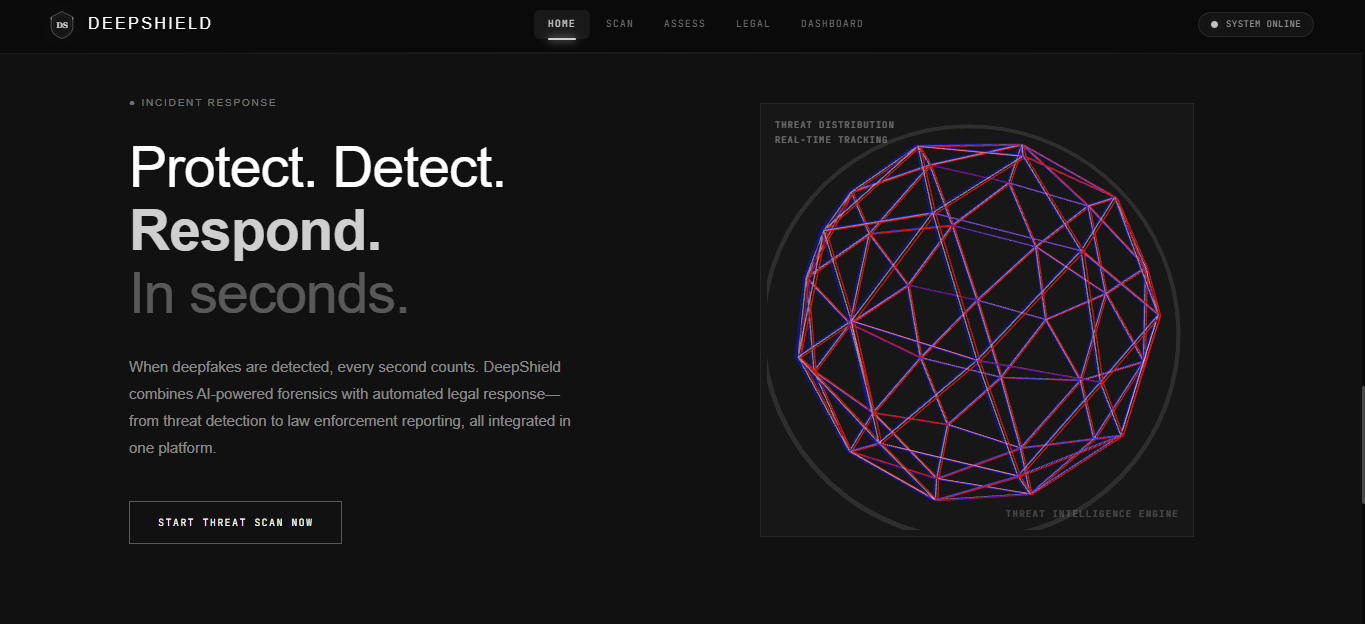Click the THREAT DISTRIBUTION label
Image resolution: width=1365 pixels, height=624 pixels.
(834, 125)
